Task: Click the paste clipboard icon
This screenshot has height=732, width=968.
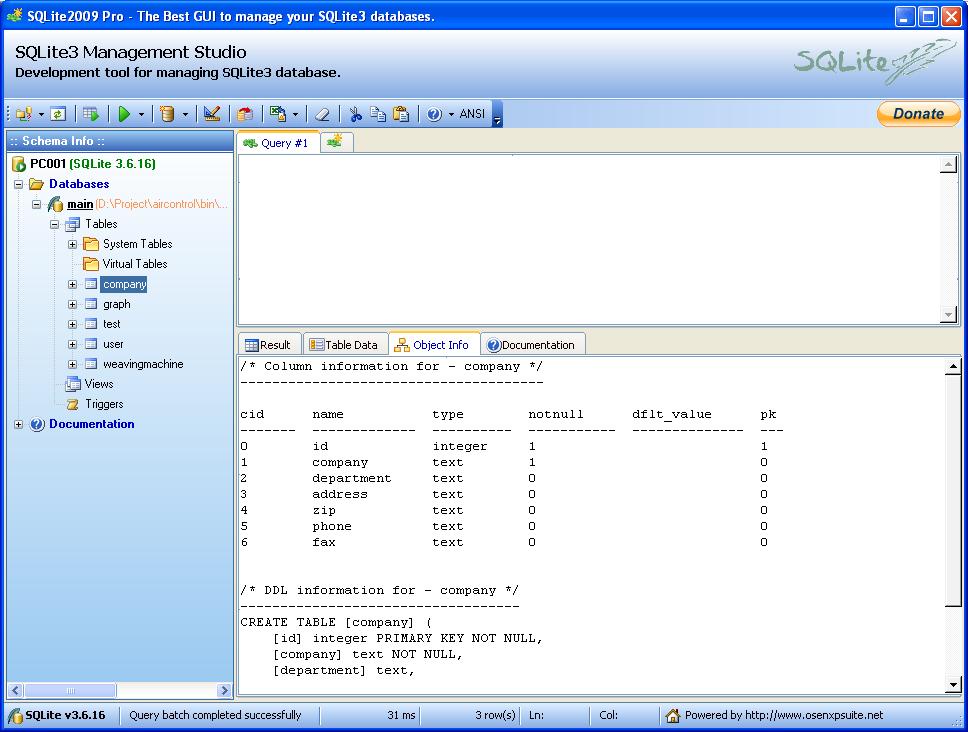Action: (401, 114)
